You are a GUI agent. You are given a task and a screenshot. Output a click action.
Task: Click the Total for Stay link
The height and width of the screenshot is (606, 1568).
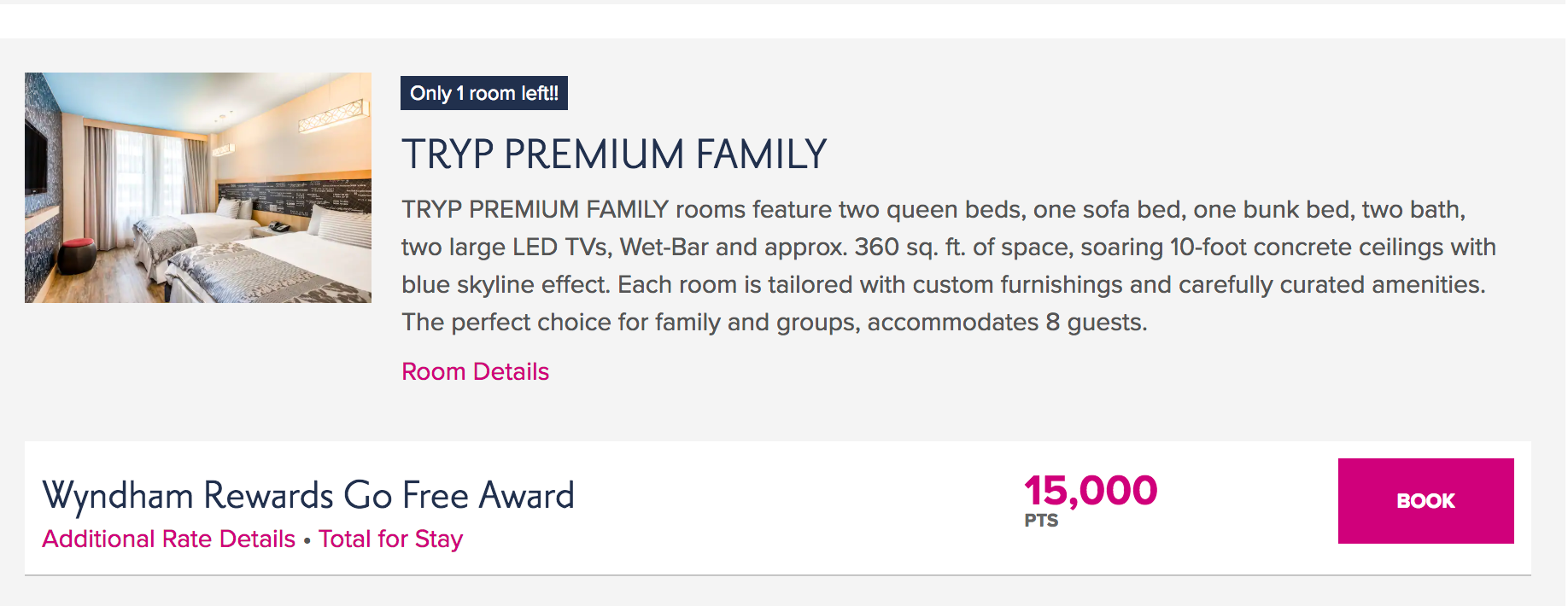tap(390, 539)
